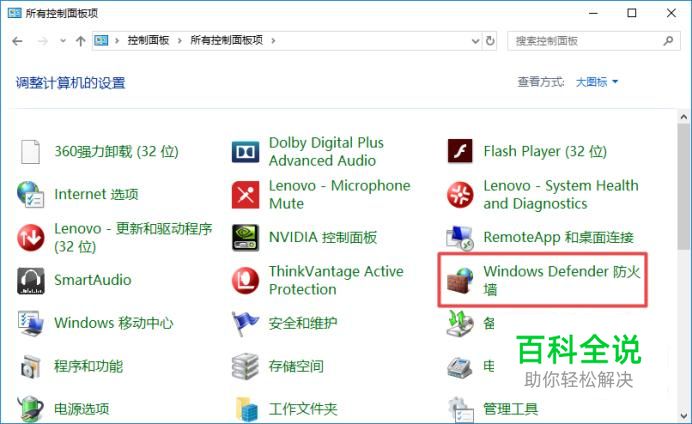Click the back navigation arrow
Screen dimensions: 692x424
pyautogui.click(x=17, y=41)
